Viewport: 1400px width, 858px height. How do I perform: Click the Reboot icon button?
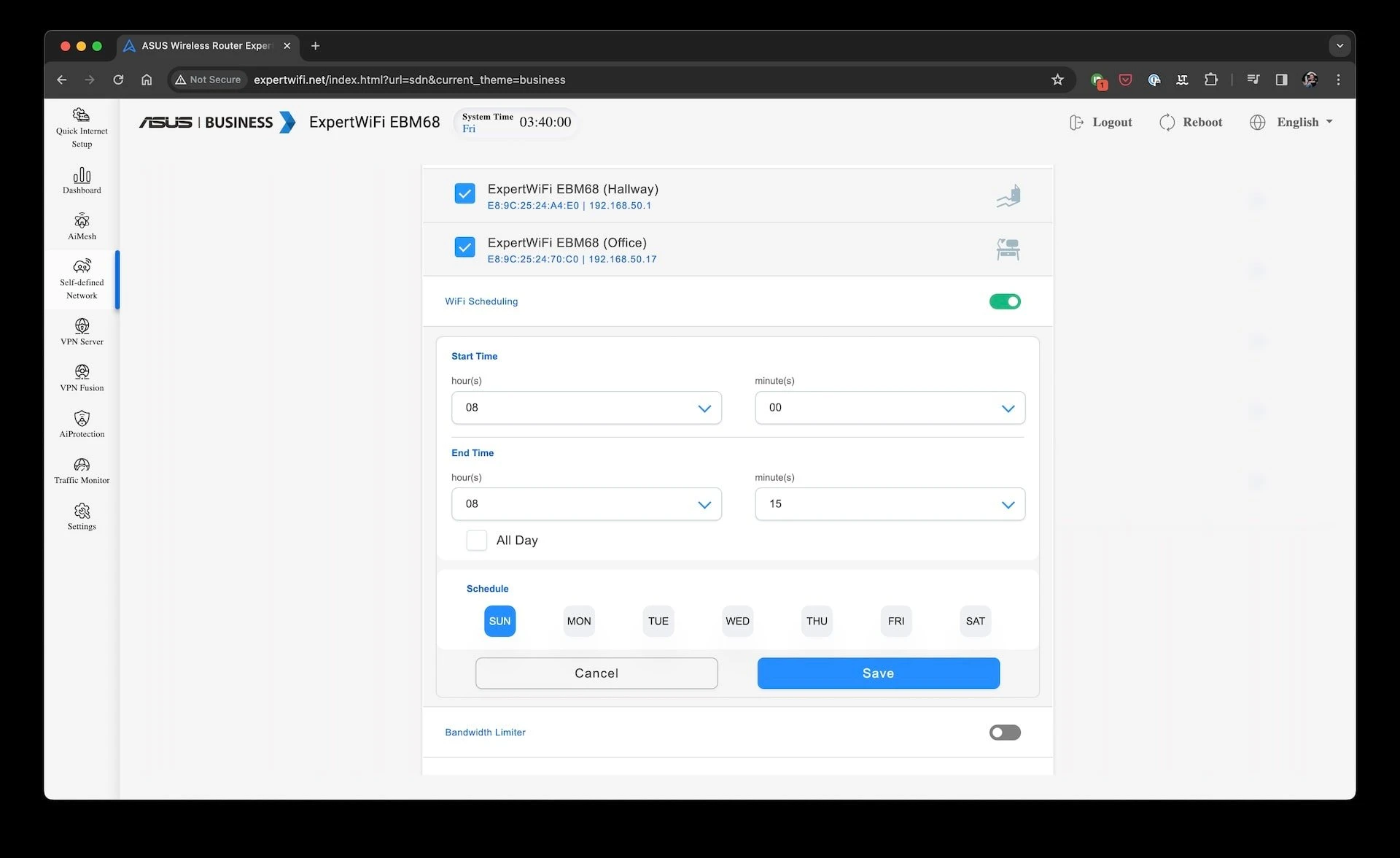pyautogui.click(x=1167, y=122)
